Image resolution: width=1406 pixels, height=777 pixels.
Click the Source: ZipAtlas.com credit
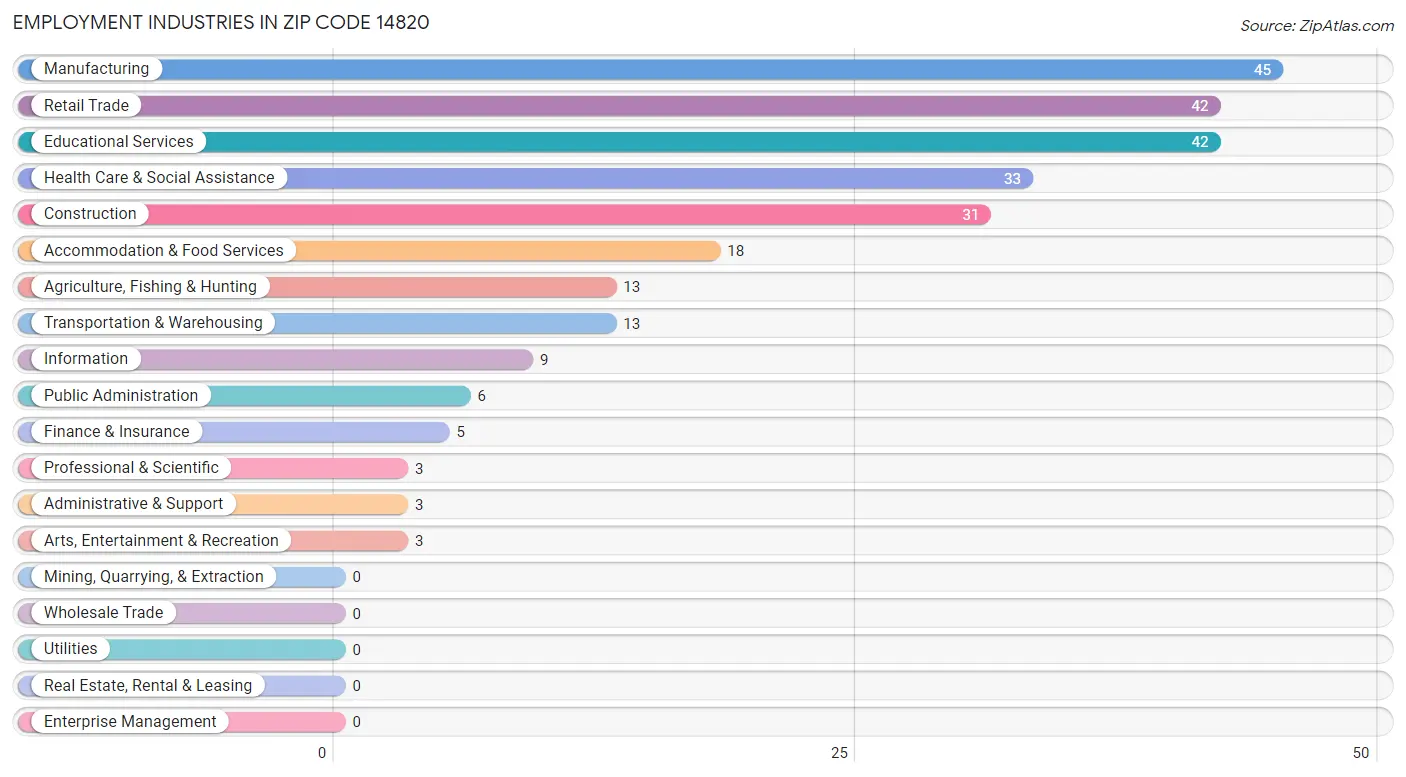[x=1317, y=26]
